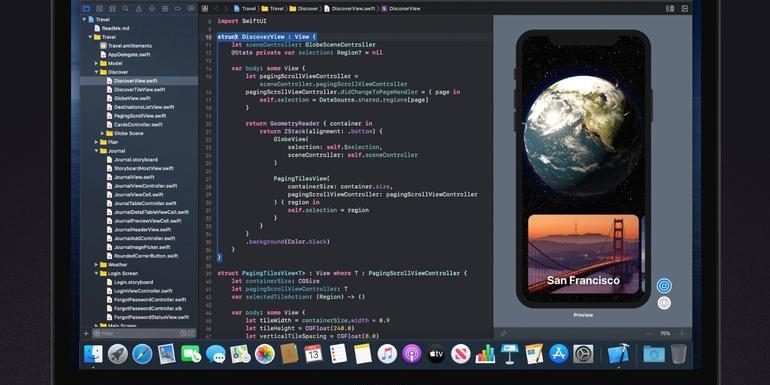Open Safari from the Dock
The image size is (770, 385).
pyautogui.click(x=142, y=354)
